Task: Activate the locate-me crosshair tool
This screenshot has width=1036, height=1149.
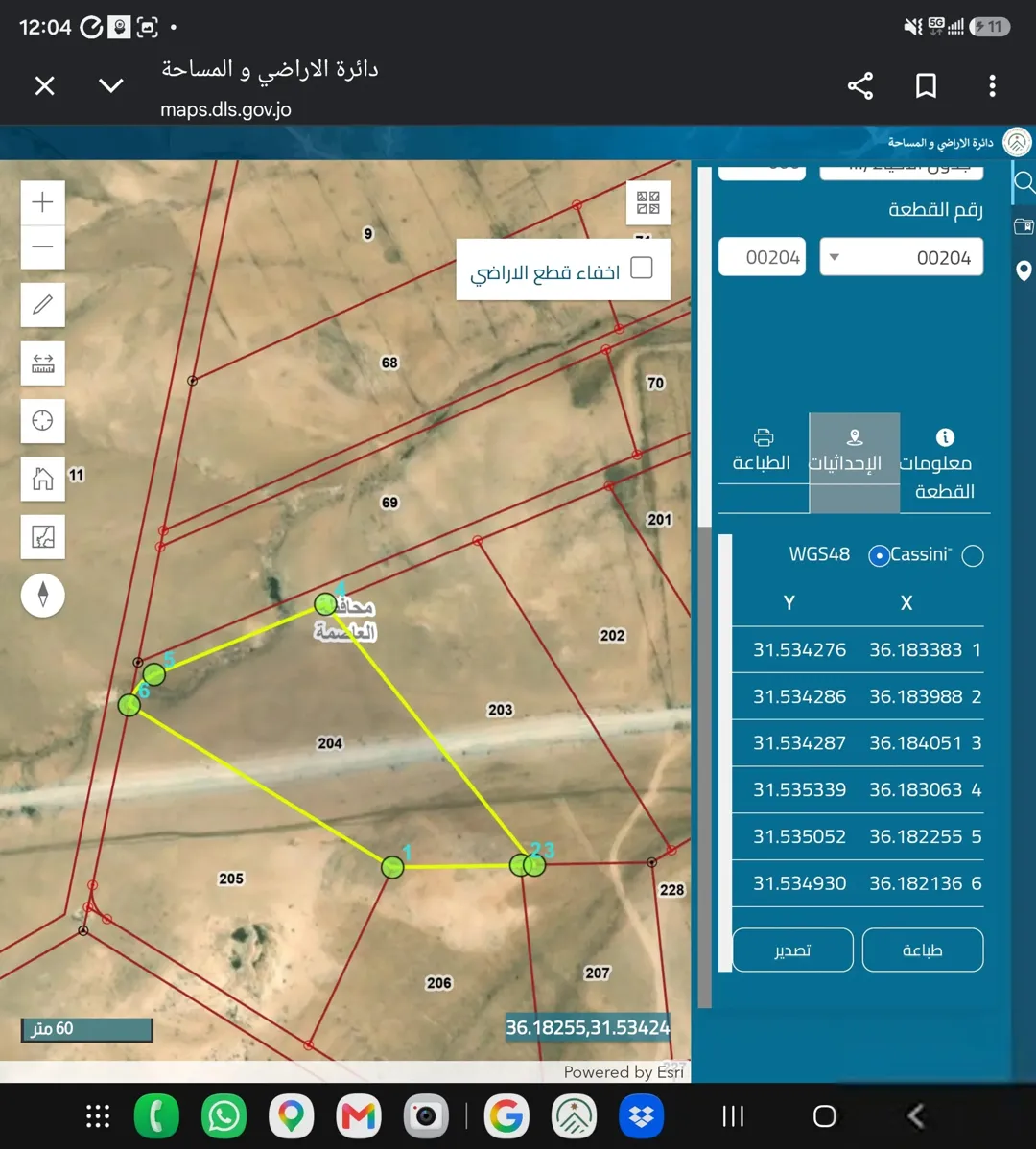Action: pos(42,421)
